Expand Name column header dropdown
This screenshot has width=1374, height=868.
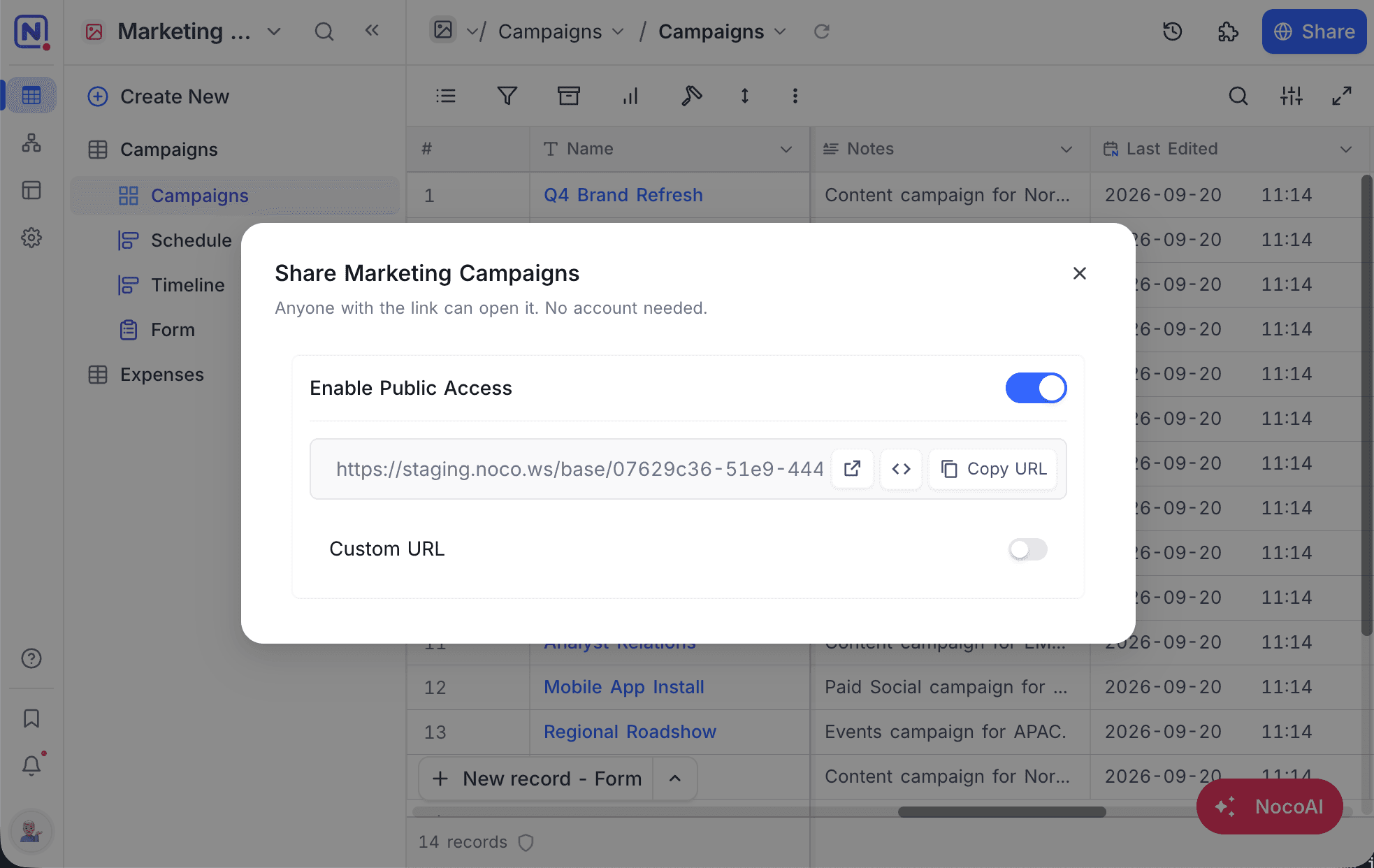click(x=786, y=149)
